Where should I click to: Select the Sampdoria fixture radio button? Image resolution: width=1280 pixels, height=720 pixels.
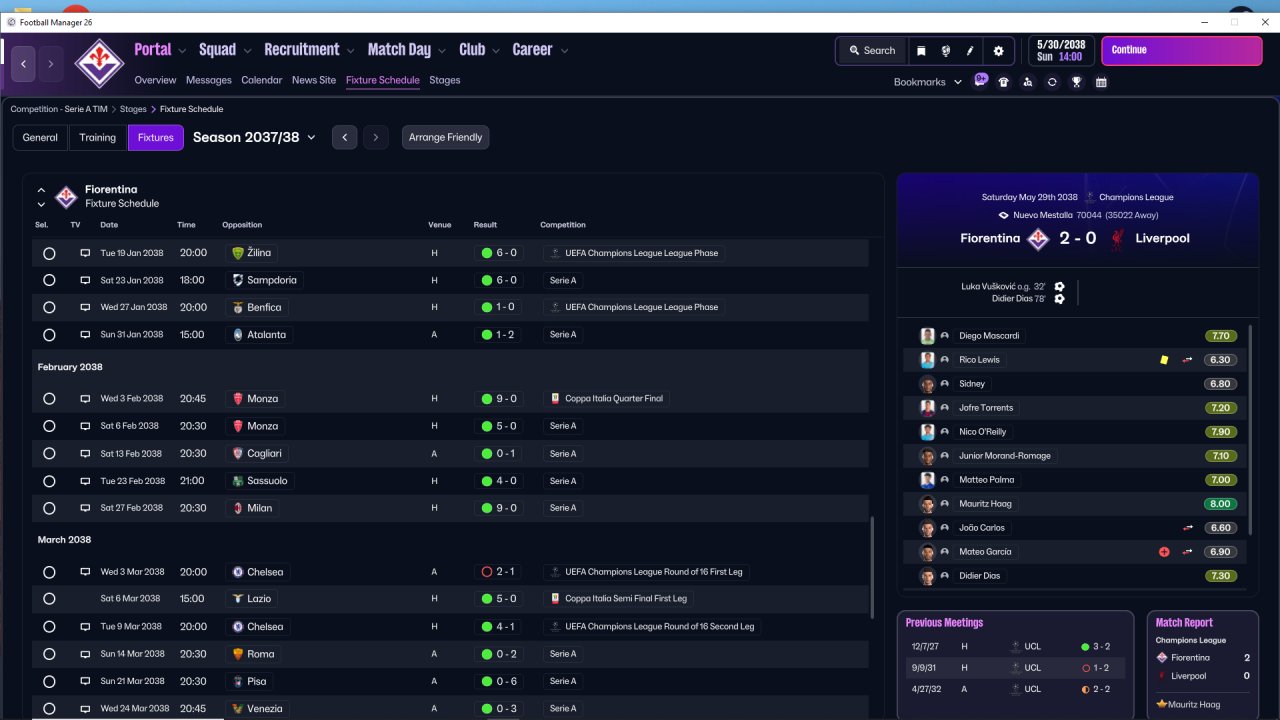49,280
